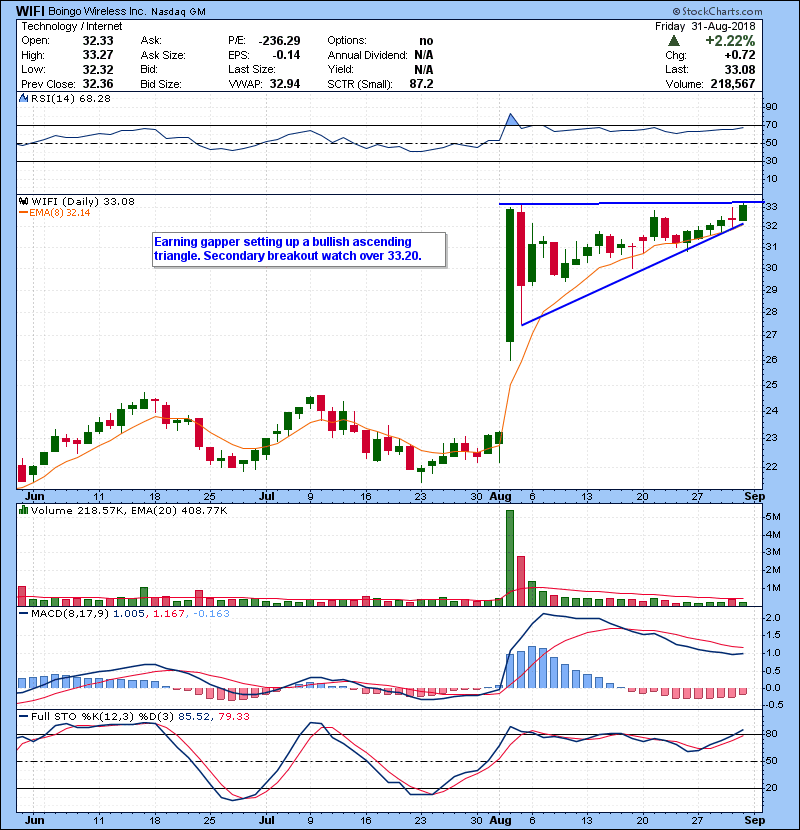Select the red MACD signal value 1.167
This screenshot has width=800, height=830.
click(x=169, y=614)
